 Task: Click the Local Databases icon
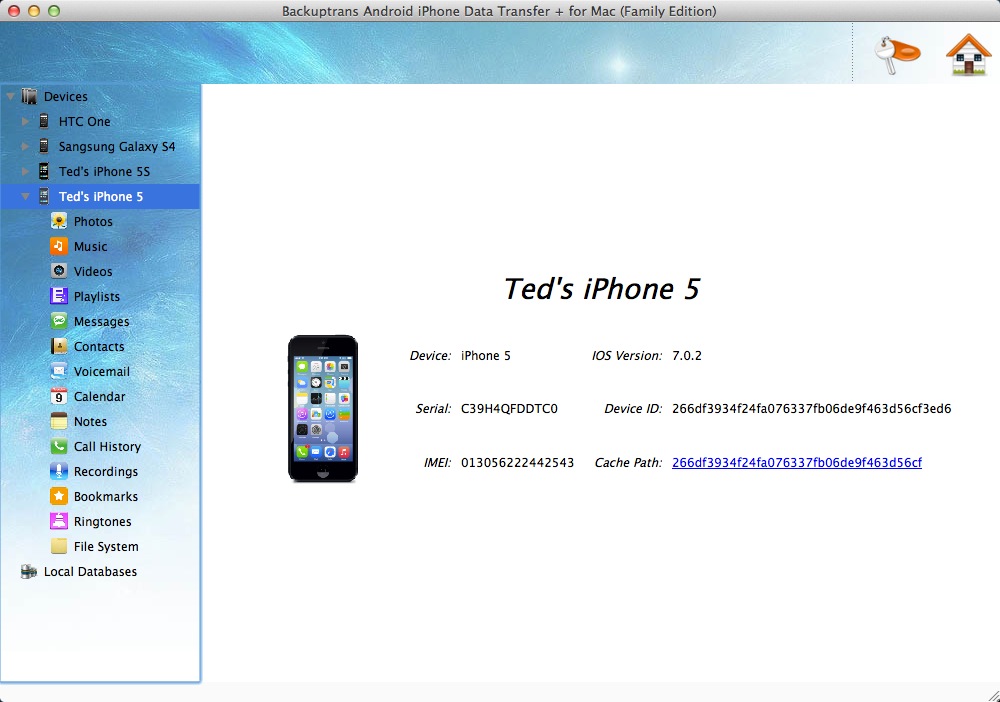(x=29, y=571)
